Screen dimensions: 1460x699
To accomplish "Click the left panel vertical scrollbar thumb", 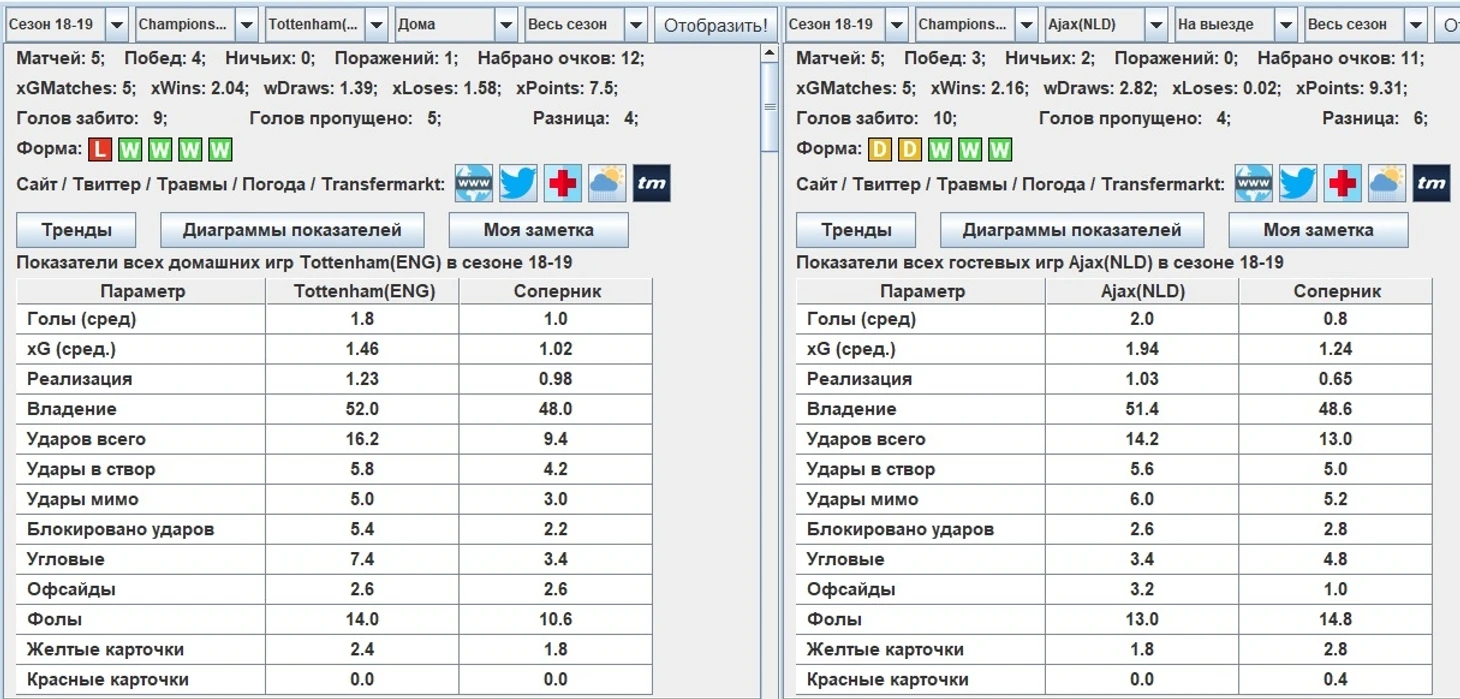I will 769,106.
